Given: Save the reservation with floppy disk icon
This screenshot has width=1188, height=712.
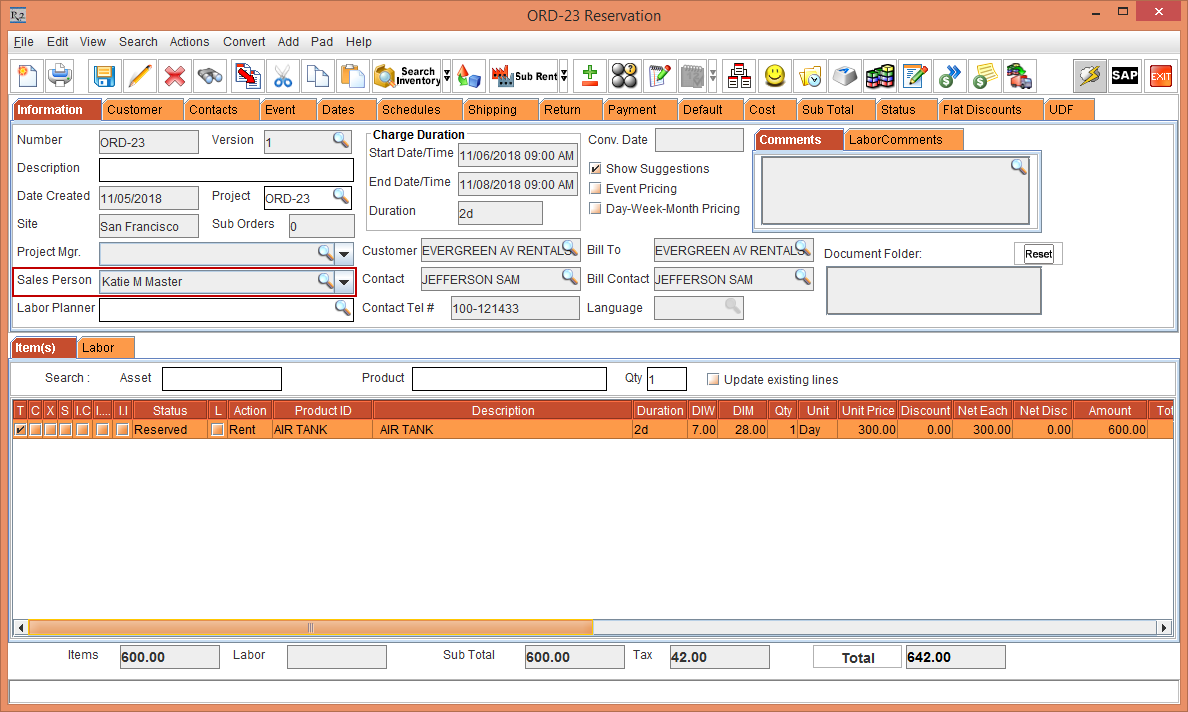Looking at the screenshot, I should 104,76.
